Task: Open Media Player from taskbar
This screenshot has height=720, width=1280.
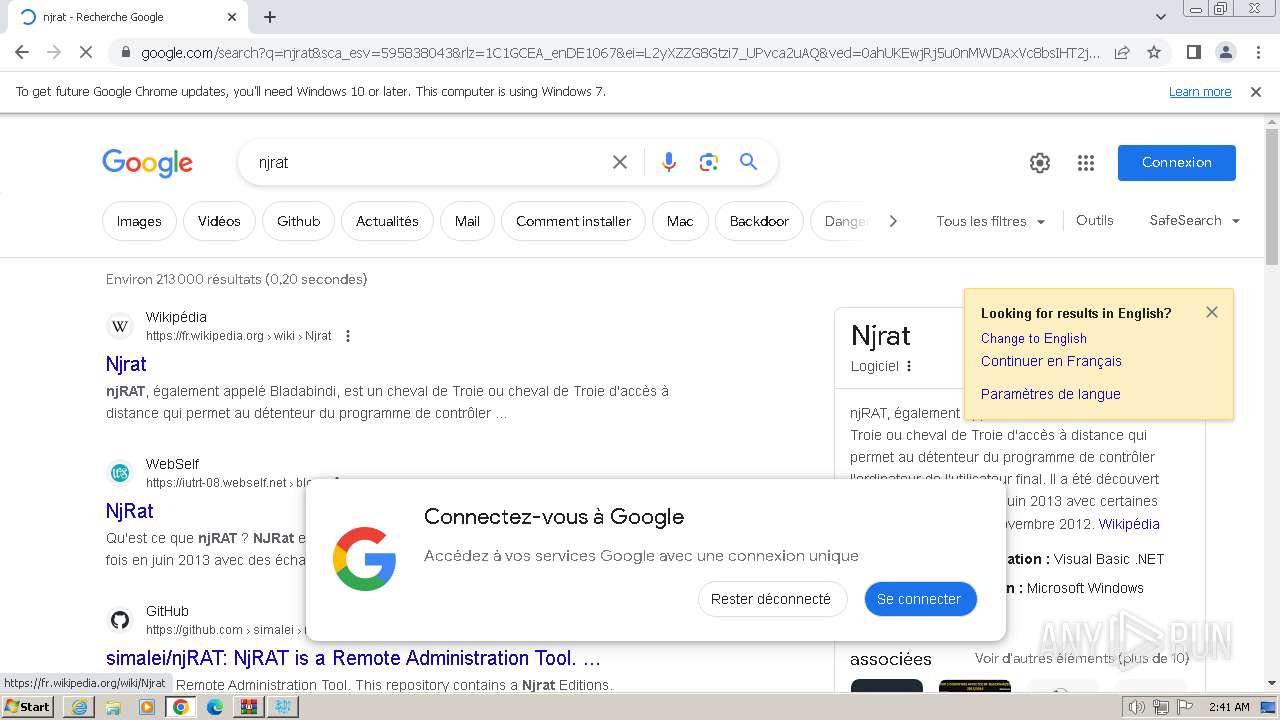Action: (x=147, y=707)
